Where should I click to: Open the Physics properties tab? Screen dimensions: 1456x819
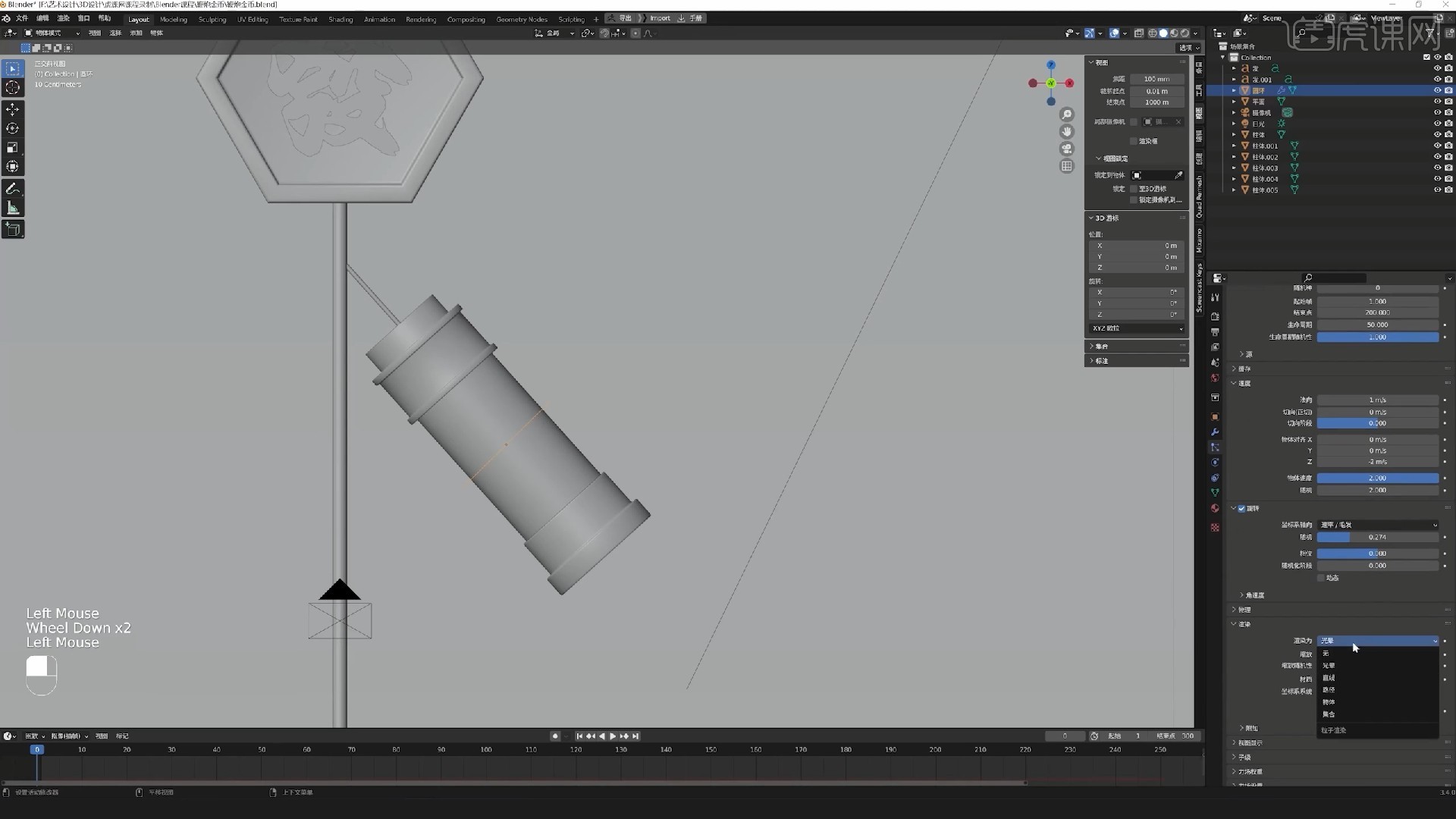coord(1215,463)
